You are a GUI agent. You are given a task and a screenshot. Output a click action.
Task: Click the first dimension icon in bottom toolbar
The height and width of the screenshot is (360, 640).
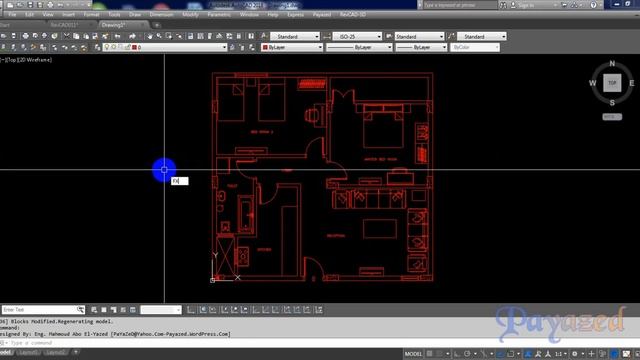click(x=191, y=310)
